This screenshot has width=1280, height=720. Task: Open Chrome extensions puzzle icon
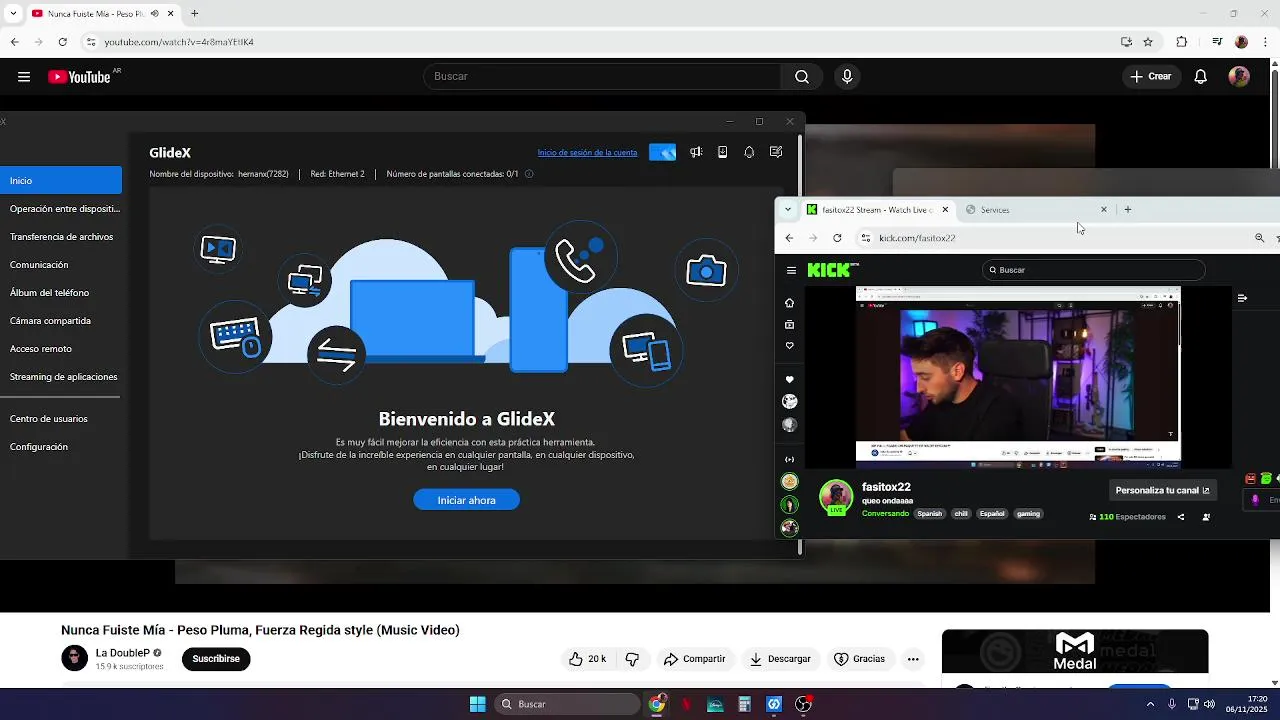coord(1182,42)
